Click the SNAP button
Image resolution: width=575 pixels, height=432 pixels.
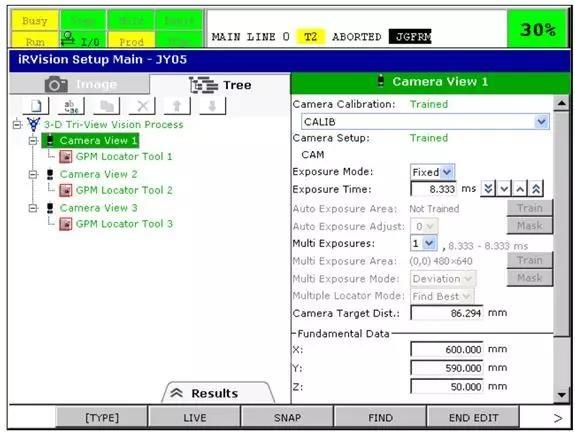point(287,417)
